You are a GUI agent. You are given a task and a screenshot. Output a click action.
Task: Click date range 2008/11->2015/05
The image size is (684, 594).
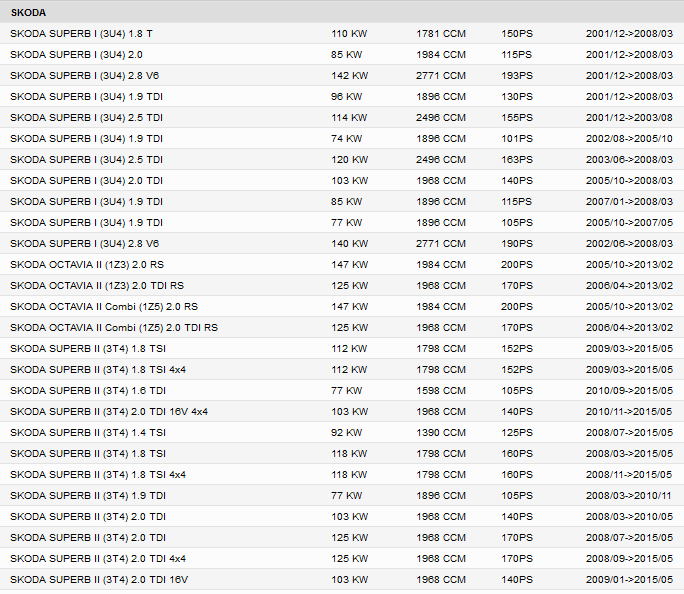(629, 475)
